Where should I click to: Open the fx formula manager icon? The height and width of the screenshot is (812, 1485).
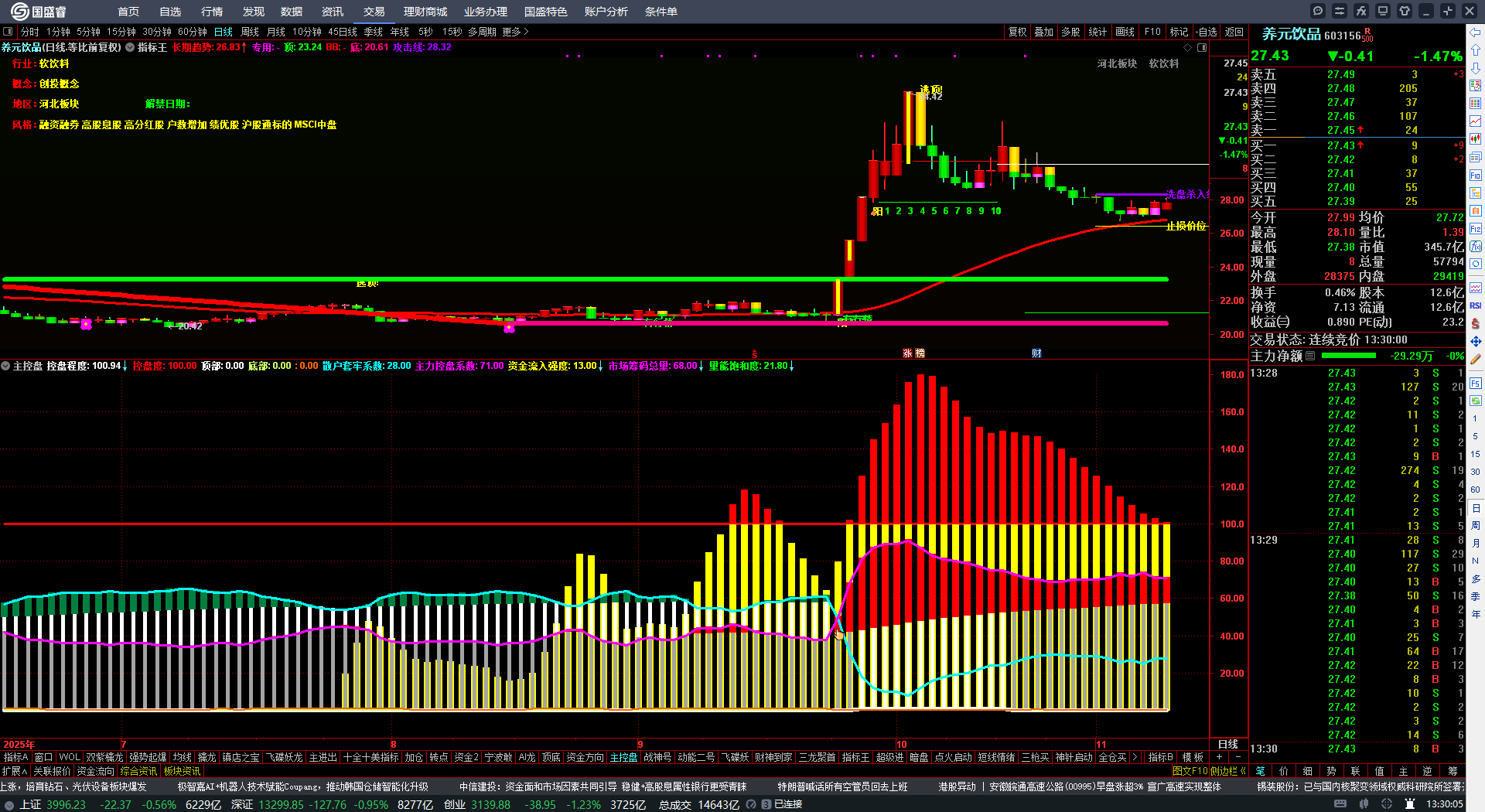pyautogui.click(x=1361, y=11)
